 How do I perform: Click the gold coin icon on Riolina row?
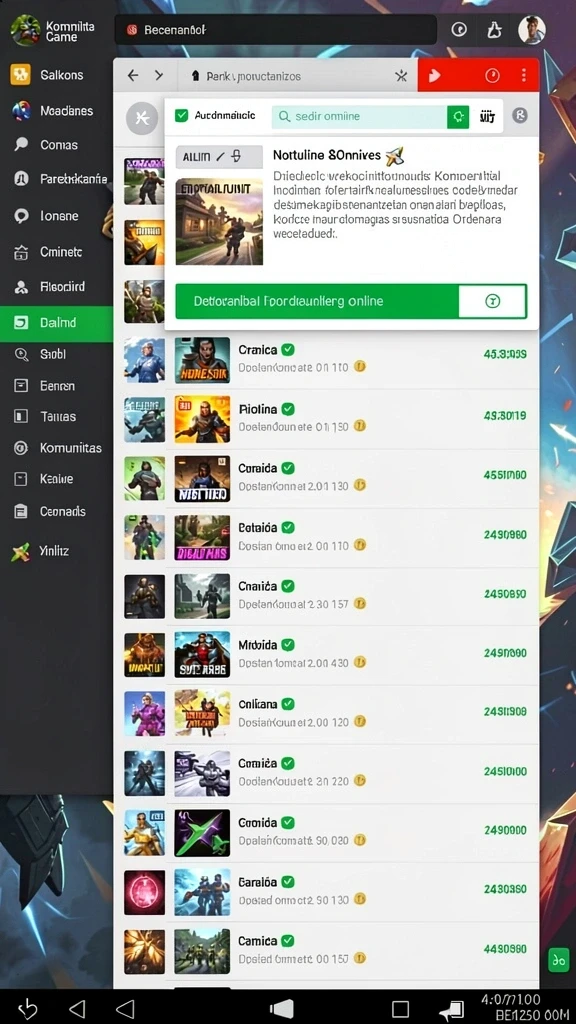click(x=359, y=426)
